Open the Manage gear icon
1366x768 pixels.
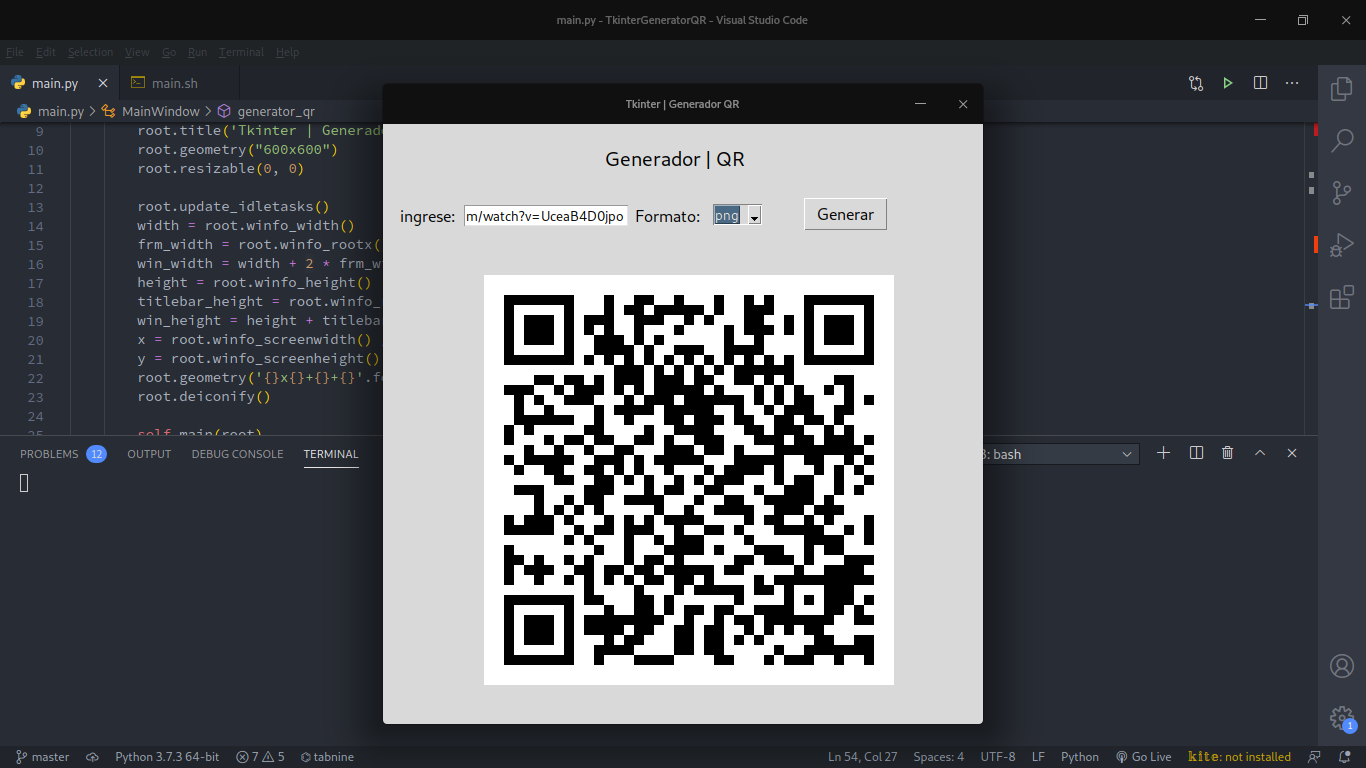tap(1341, 718)
